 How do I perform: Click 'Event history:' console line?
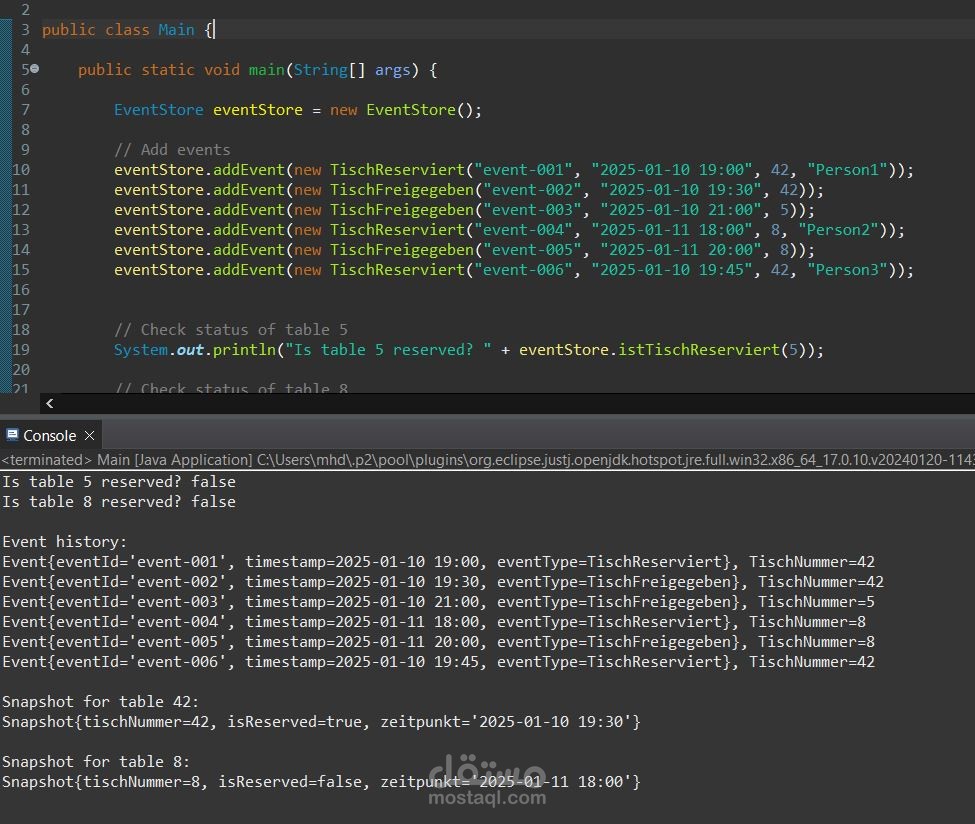(x=65, y=542)
